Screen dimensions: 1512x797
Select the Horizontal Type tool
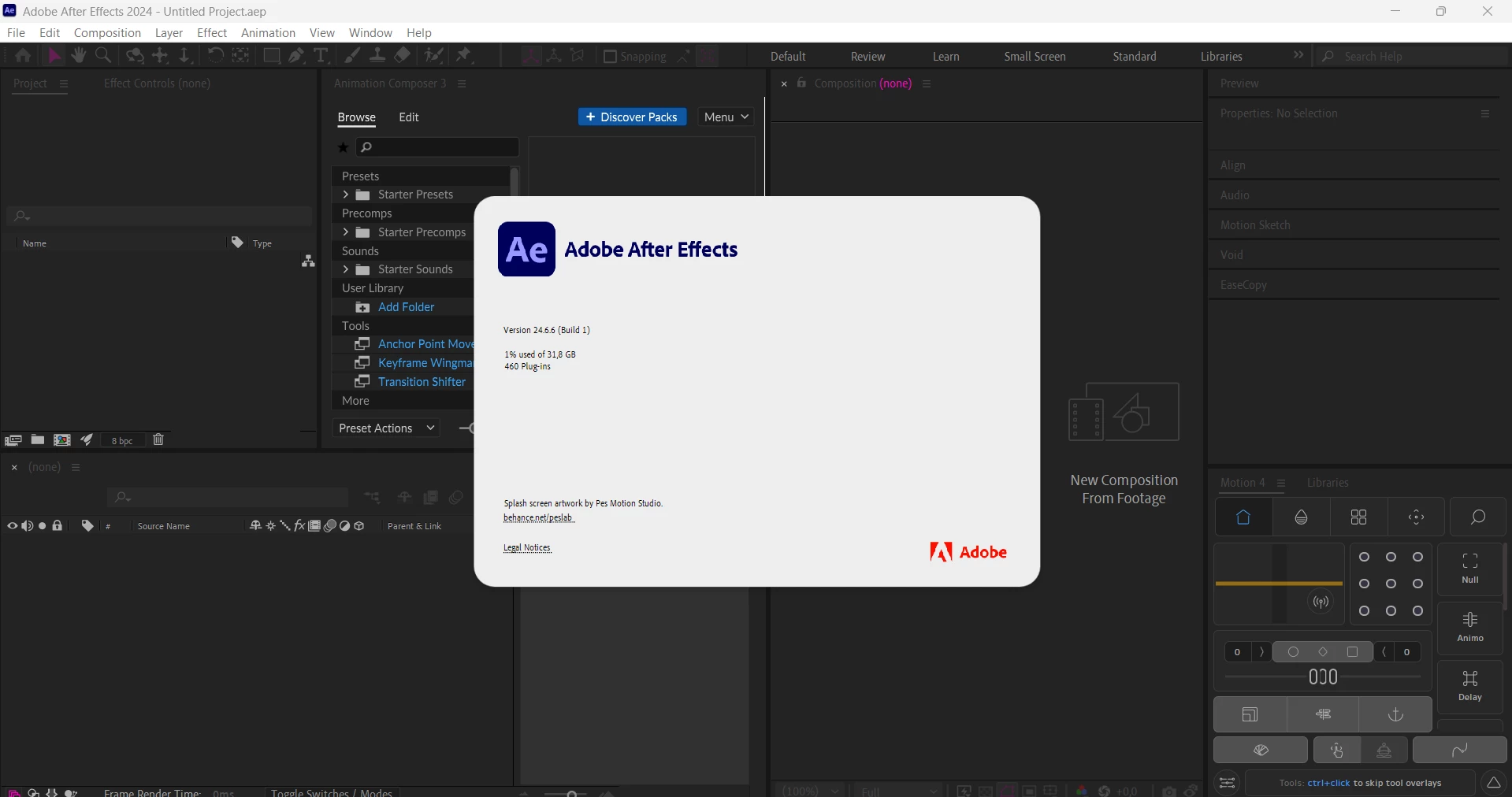coord(321,56)
